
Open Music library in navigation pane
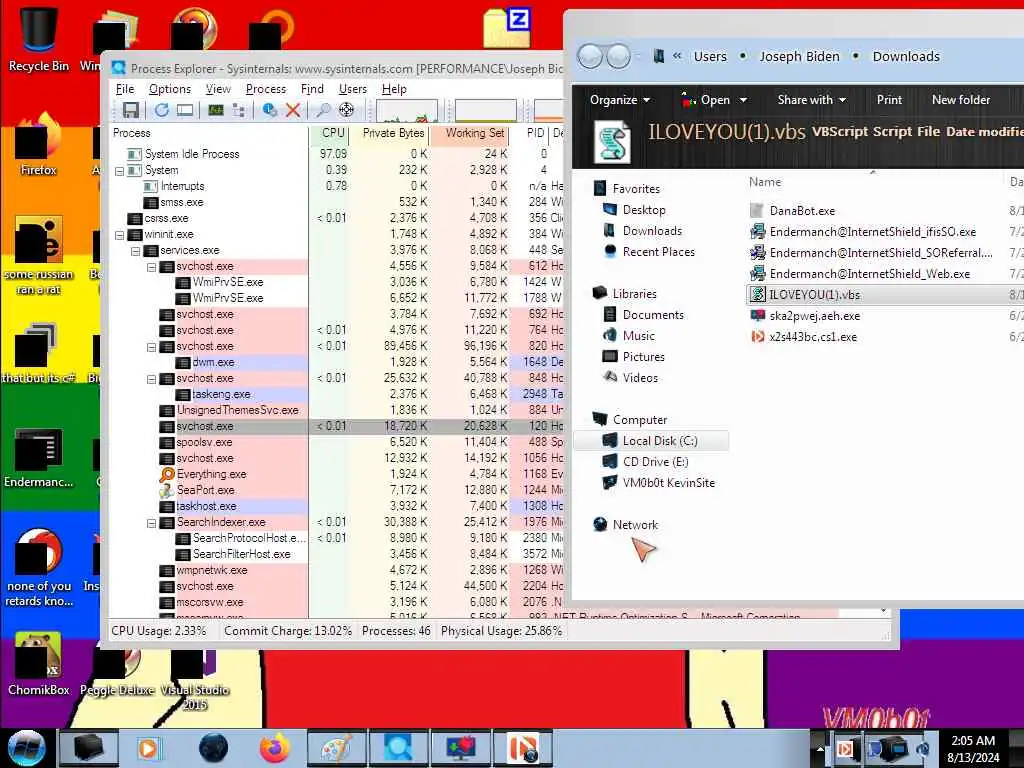coord(639,336)
